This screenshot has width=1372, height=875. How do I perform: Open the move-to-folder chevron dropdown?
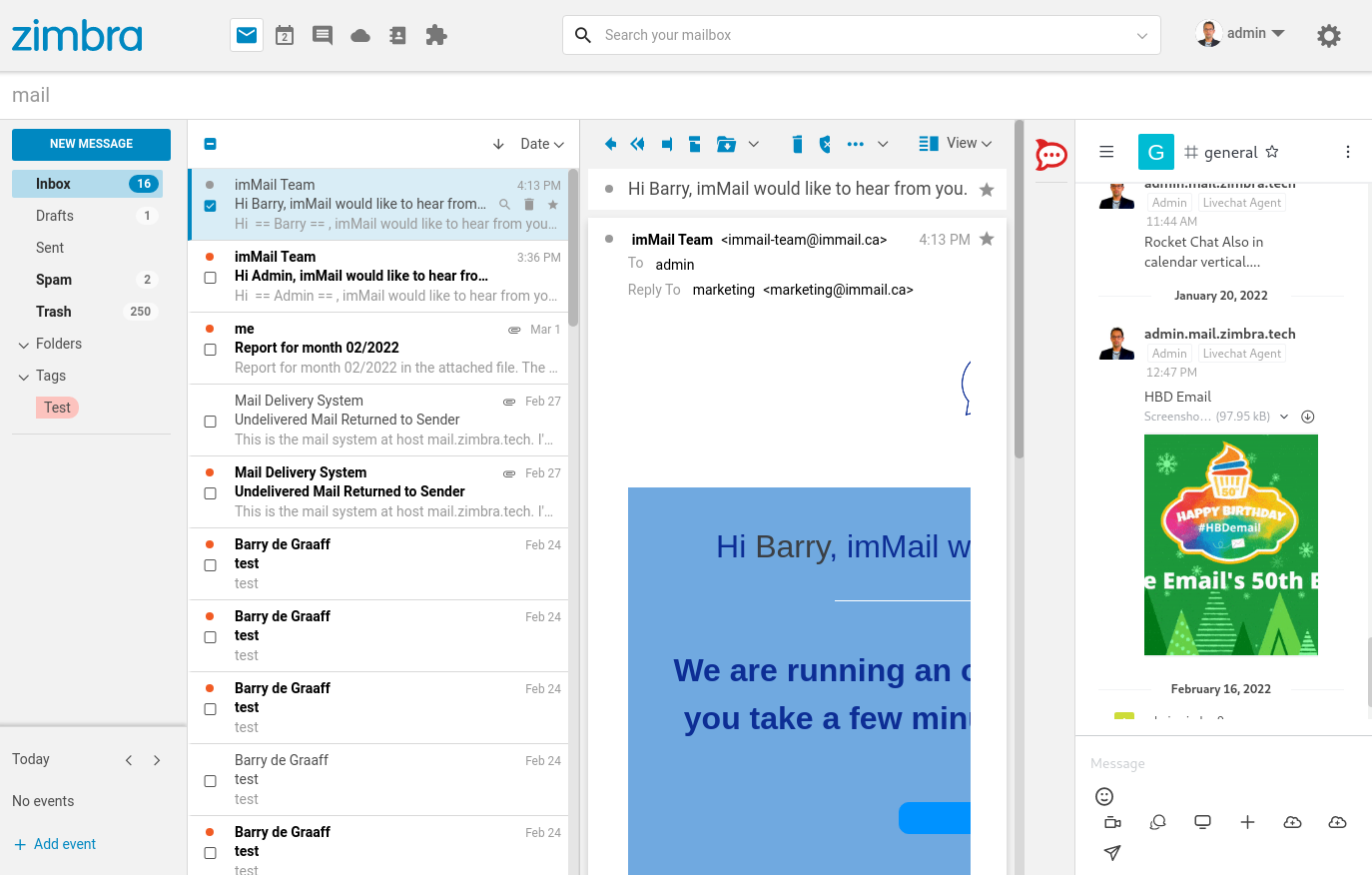click(x=754, y=144)
